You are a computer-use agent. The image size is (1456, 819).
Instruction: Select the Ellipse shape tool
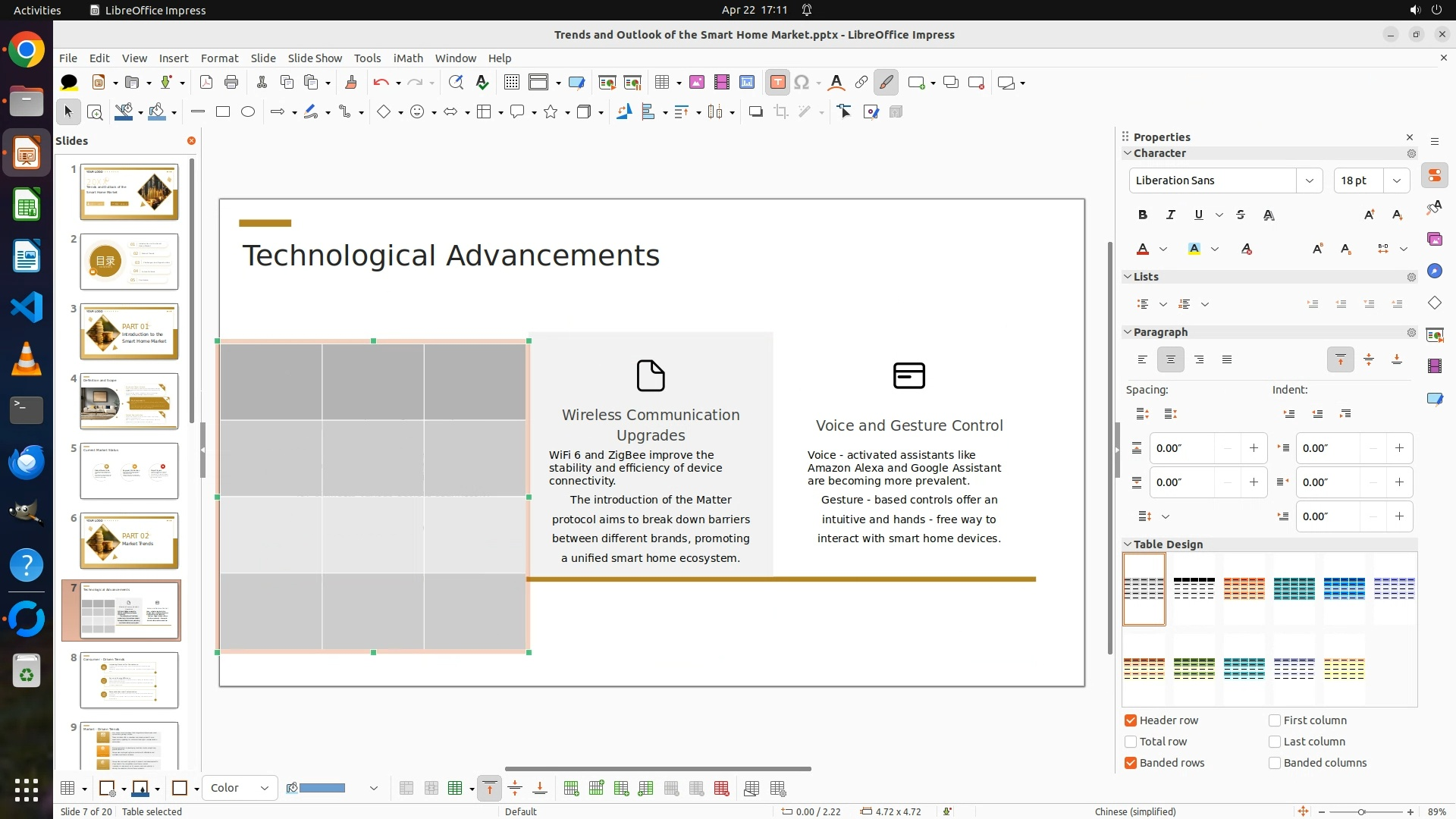click(248, 112)
